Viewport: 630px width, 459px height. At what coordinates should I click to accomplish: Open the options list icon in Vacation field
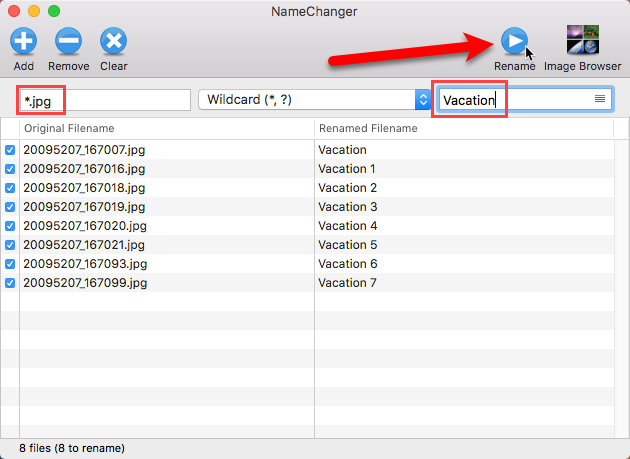(600, 98)
